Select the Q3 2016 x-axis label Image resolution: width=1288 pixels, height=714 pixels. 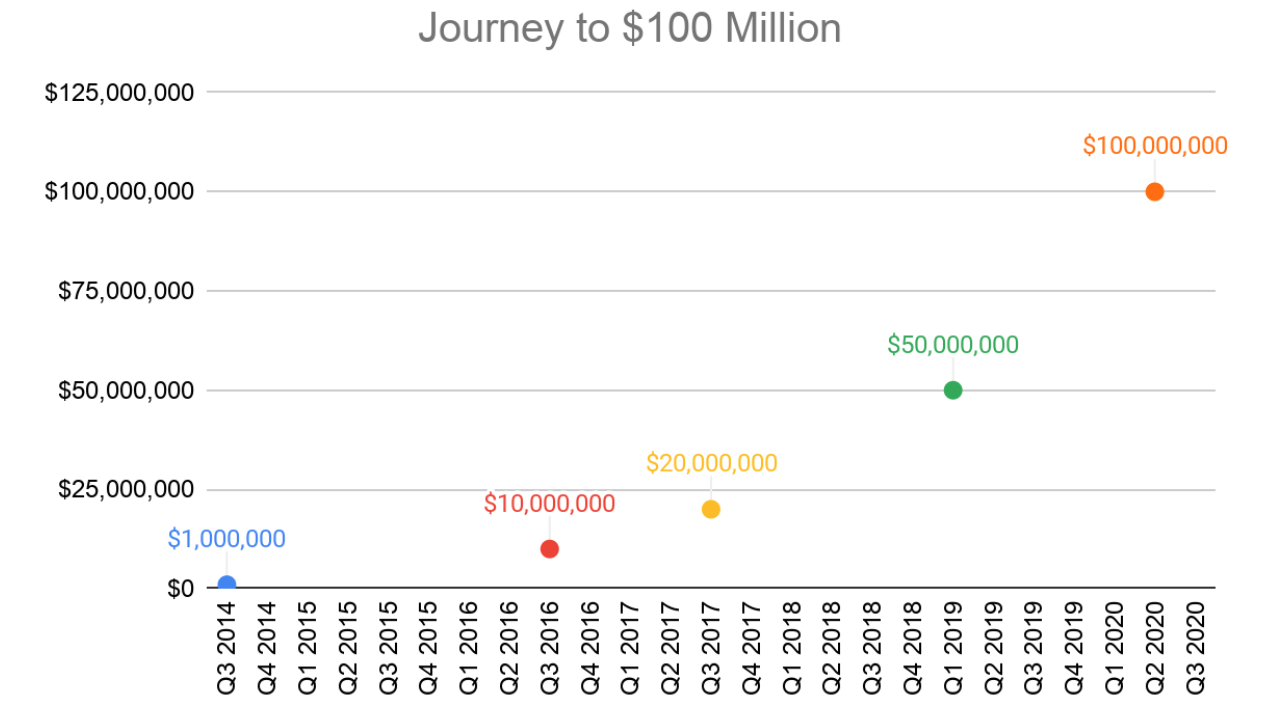point(549,646)
